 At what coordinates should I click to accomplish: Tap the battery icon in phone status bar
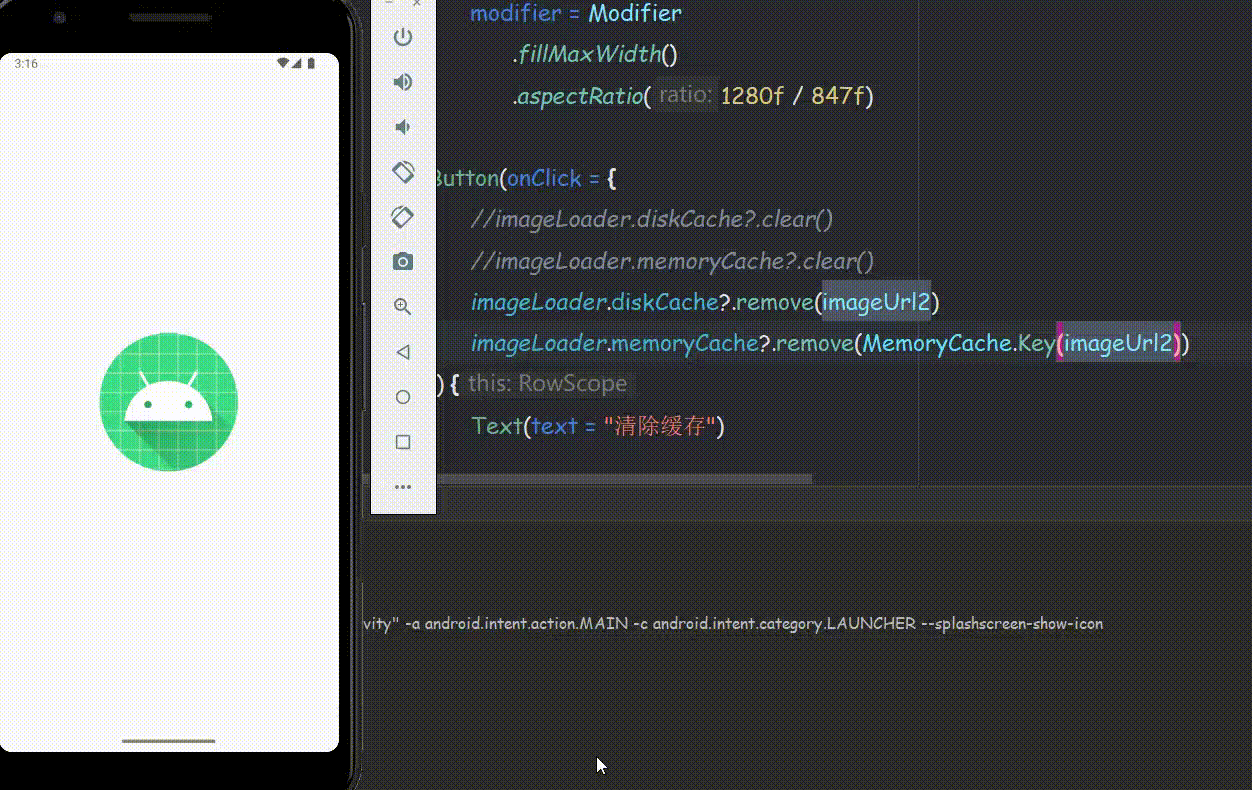[311, 63]
